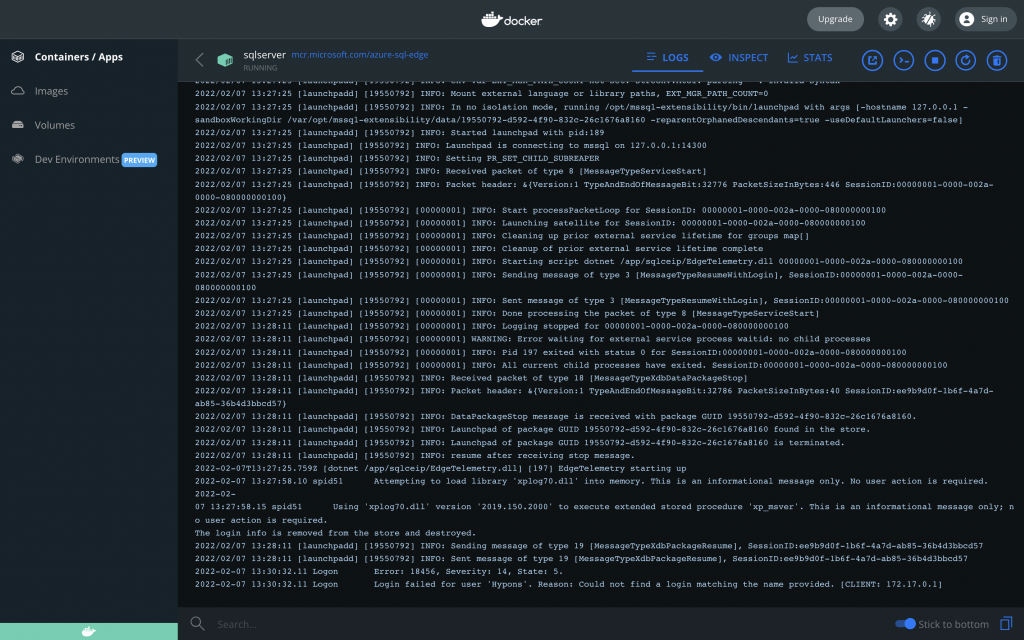The height and width of the screenshot is (640, 1024).
Task: Click the 'Pid 197 exited with status 0' line
Action: [x=551, y=352]
